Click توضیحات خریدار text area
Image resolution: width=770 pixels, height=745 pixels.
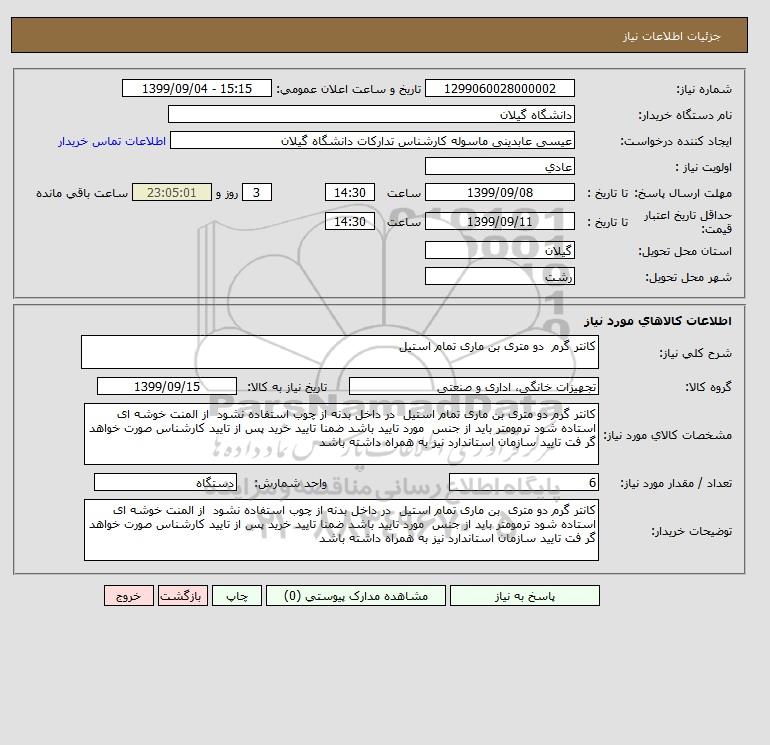coord(341,530)
